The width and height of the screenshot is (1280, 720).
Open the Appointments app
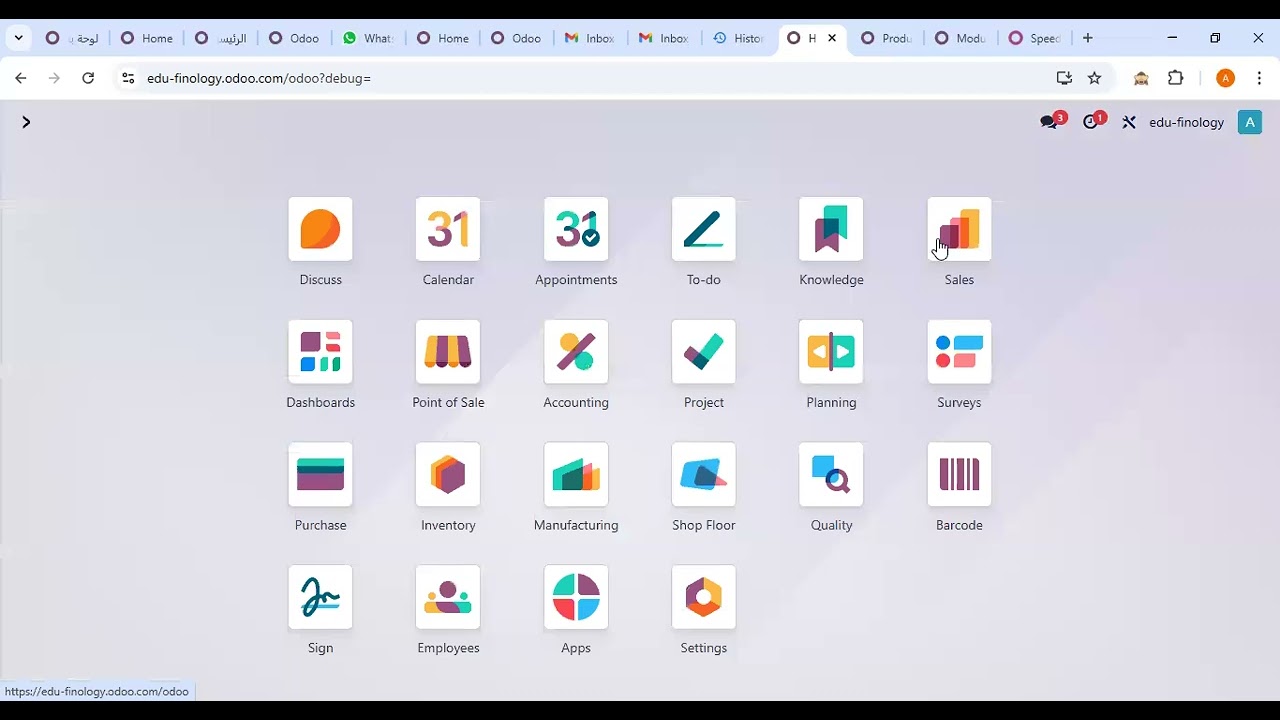[576, 230]
